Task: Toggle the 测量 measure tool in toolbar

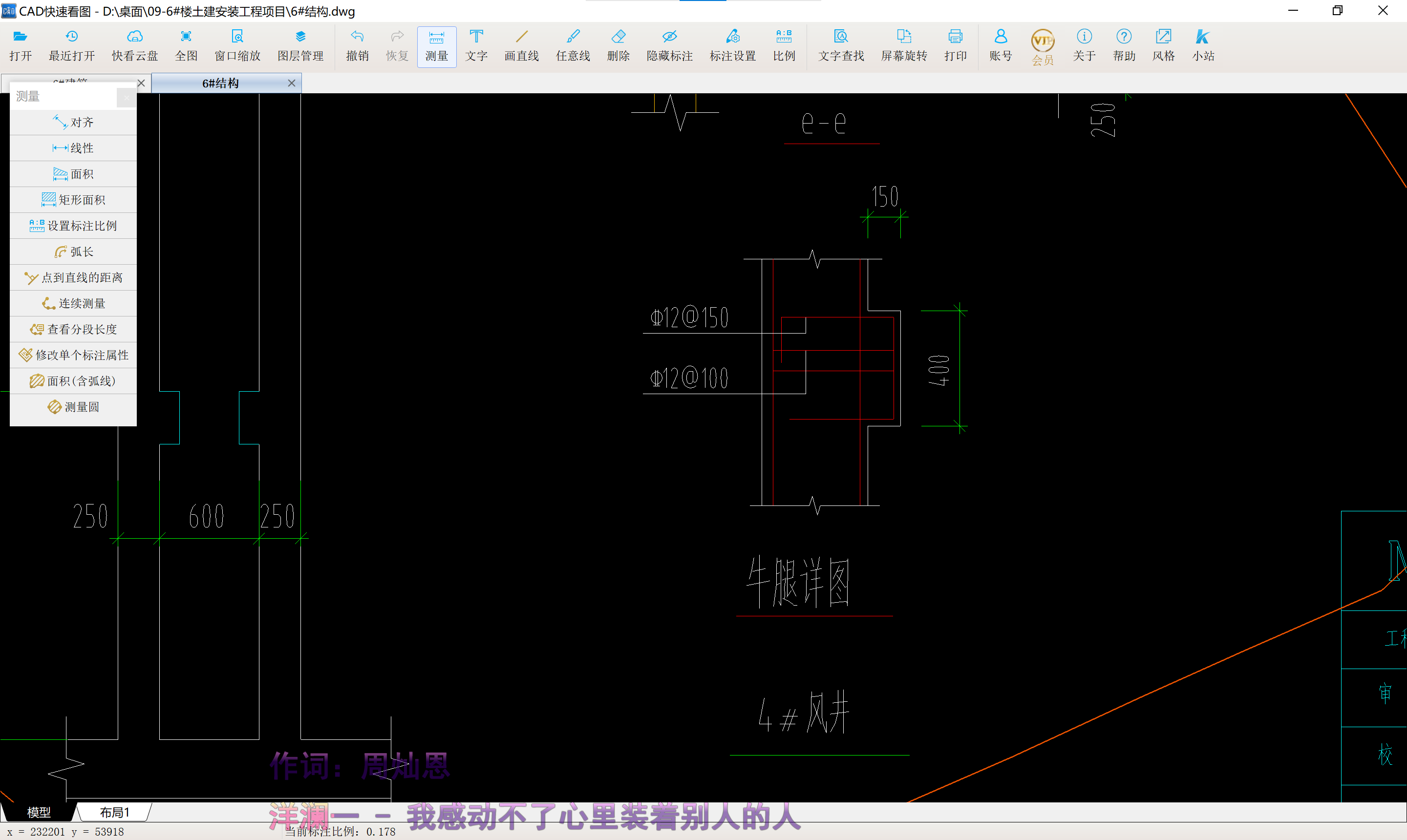Action: pos(437,46)
